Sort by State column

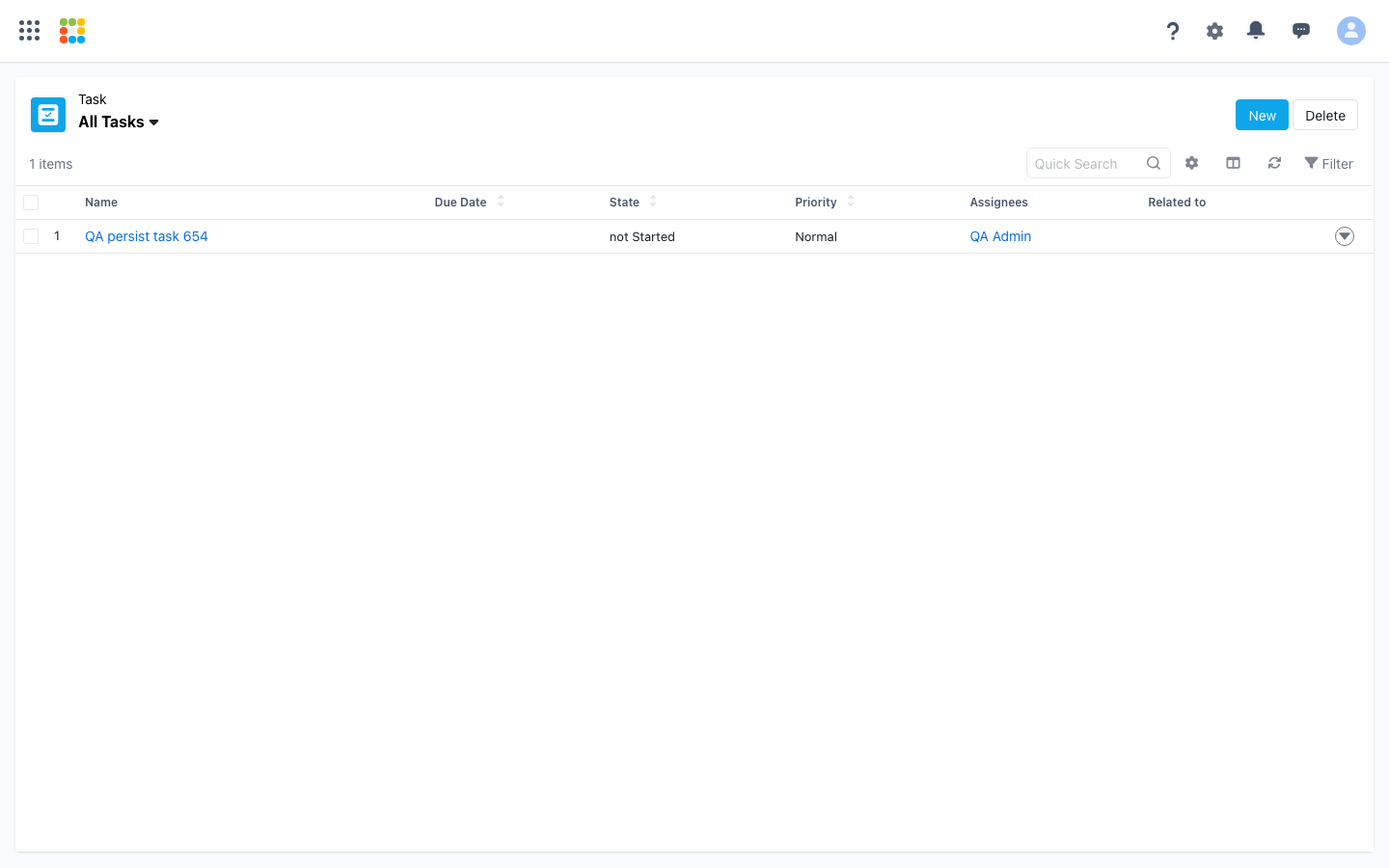(633, 203)
